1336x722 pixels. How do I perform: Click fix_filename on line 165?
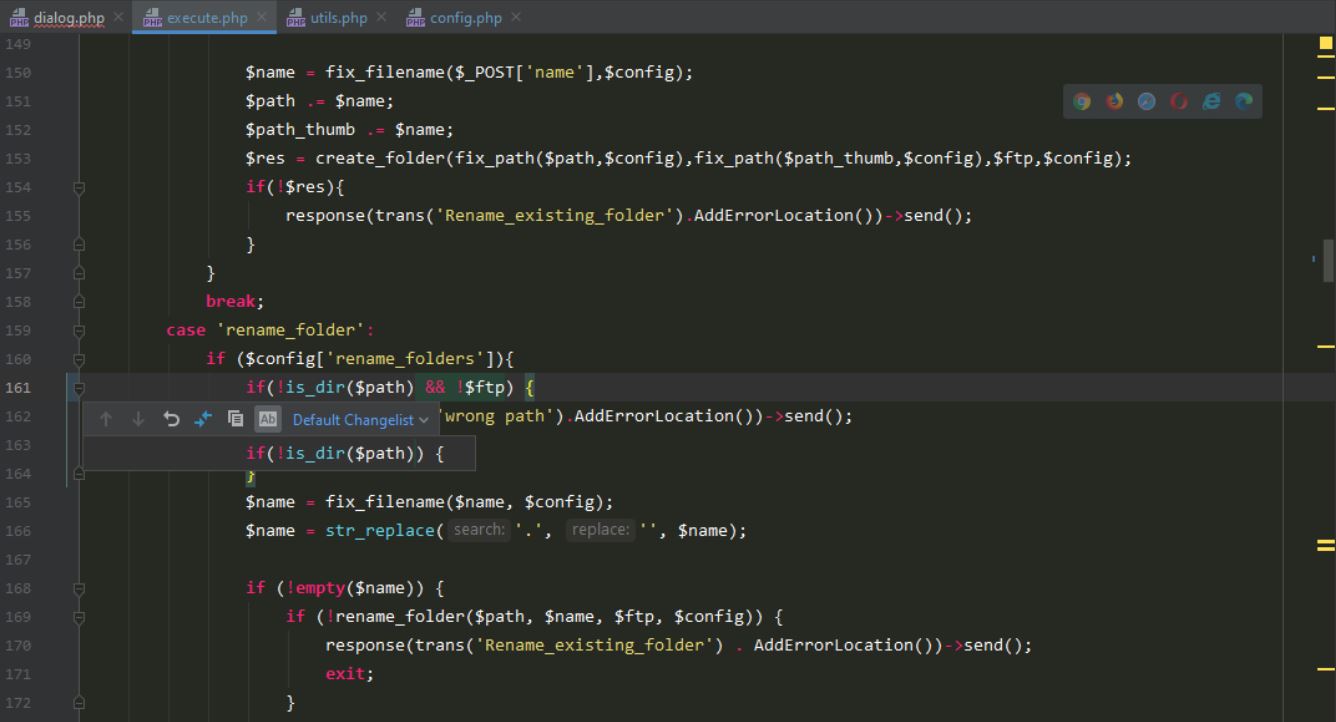[385, 502]
